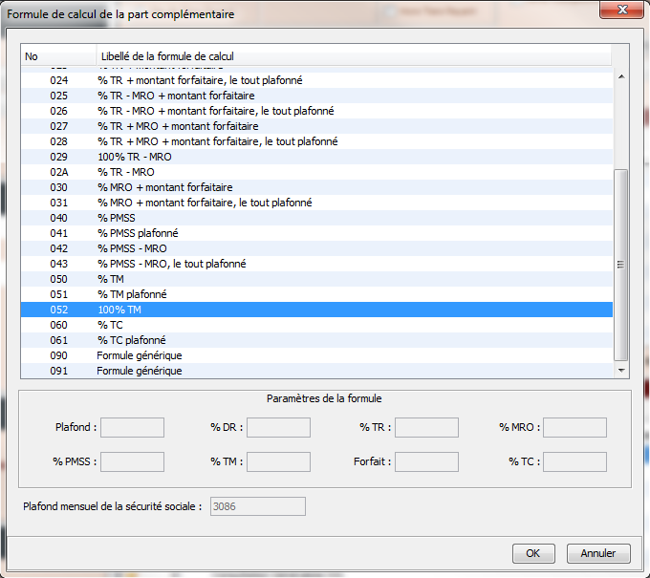Click the % DR input field
This screenshot has width=650, height=578.
click(279, 428)
